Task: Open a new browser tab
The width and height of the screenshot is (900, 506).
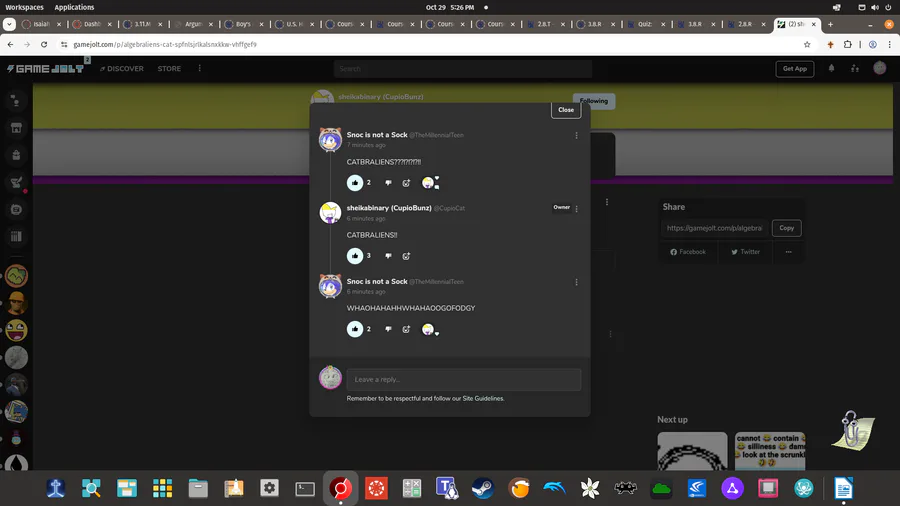Action: [830, 24]
